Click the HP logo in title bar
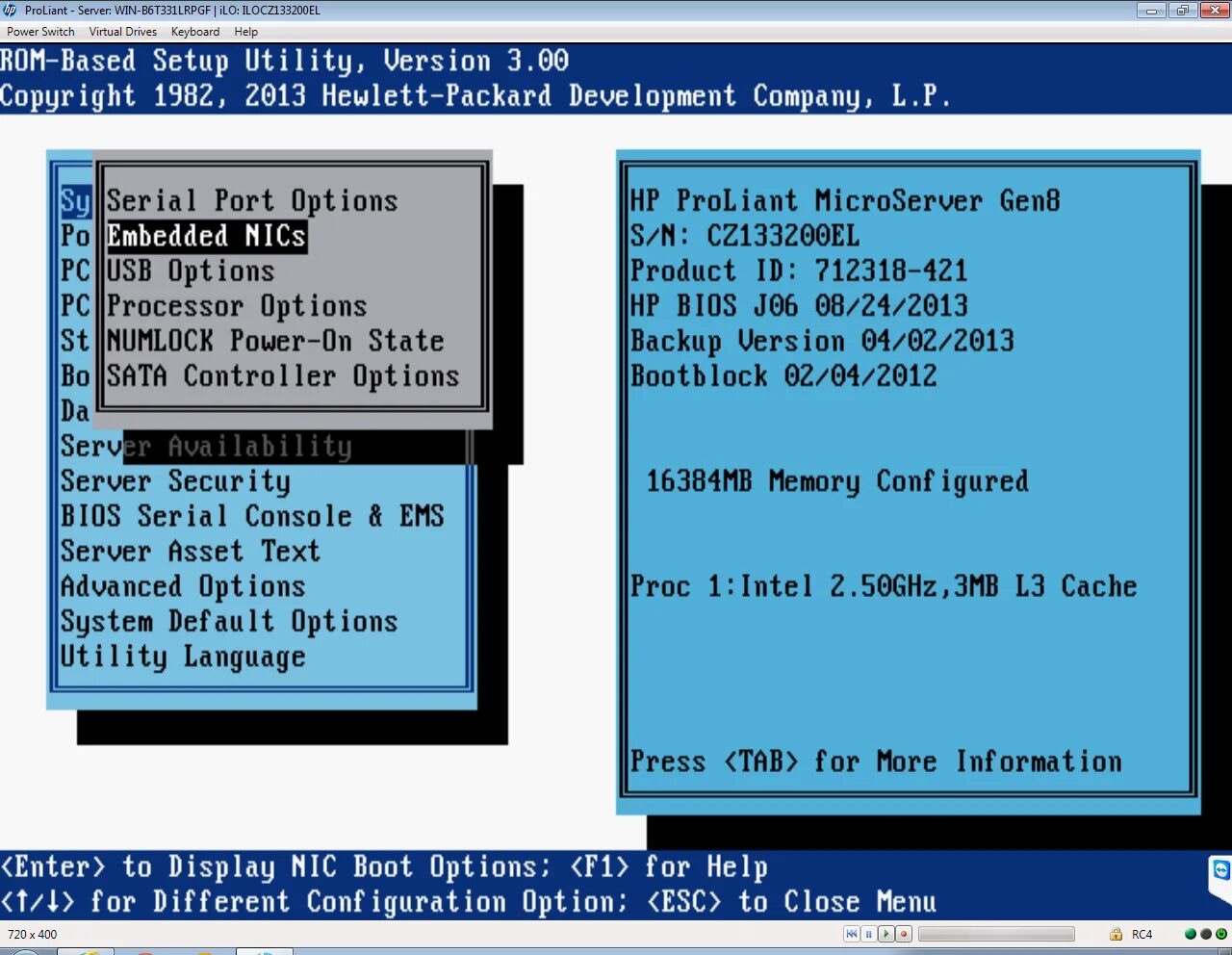The width and height of the screenshot is (1232, 955). tap(11, 11)
